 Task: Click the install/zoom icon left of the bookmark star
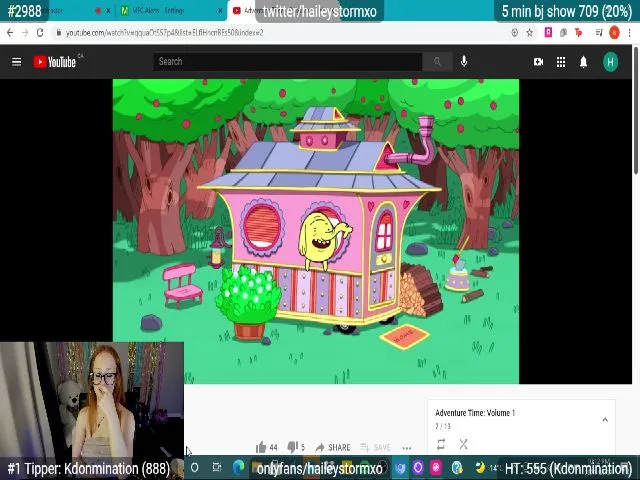pos(514,33)
